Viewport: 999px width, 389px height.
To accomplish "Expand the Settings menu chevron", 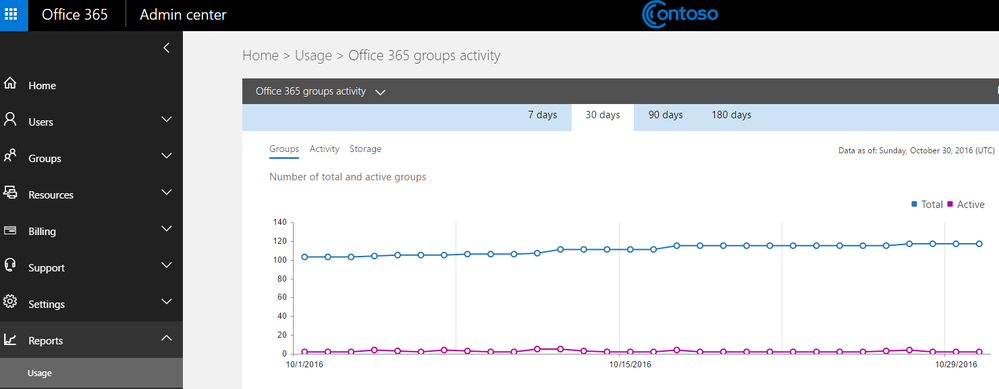I will click(166, 301).
